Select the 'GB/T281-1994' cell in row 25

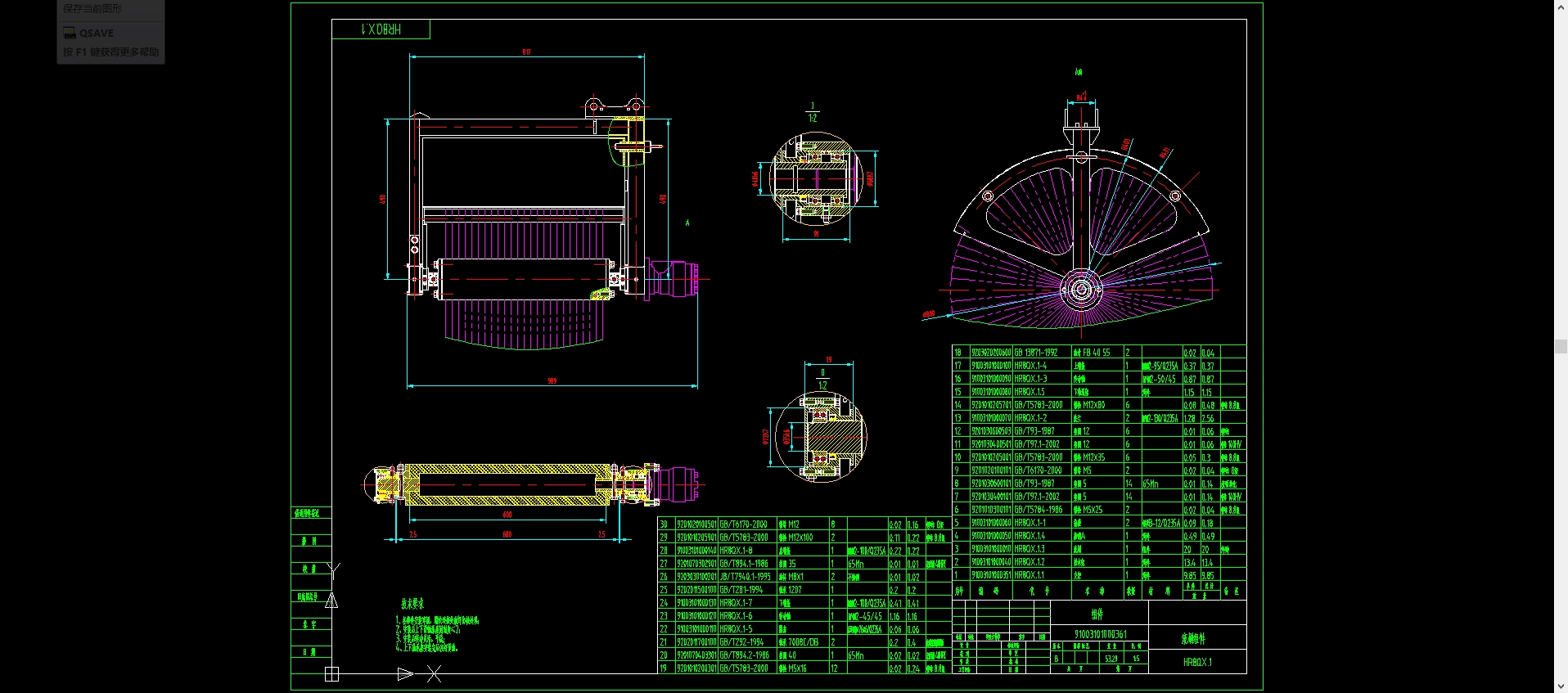click(x=747, y=590)
